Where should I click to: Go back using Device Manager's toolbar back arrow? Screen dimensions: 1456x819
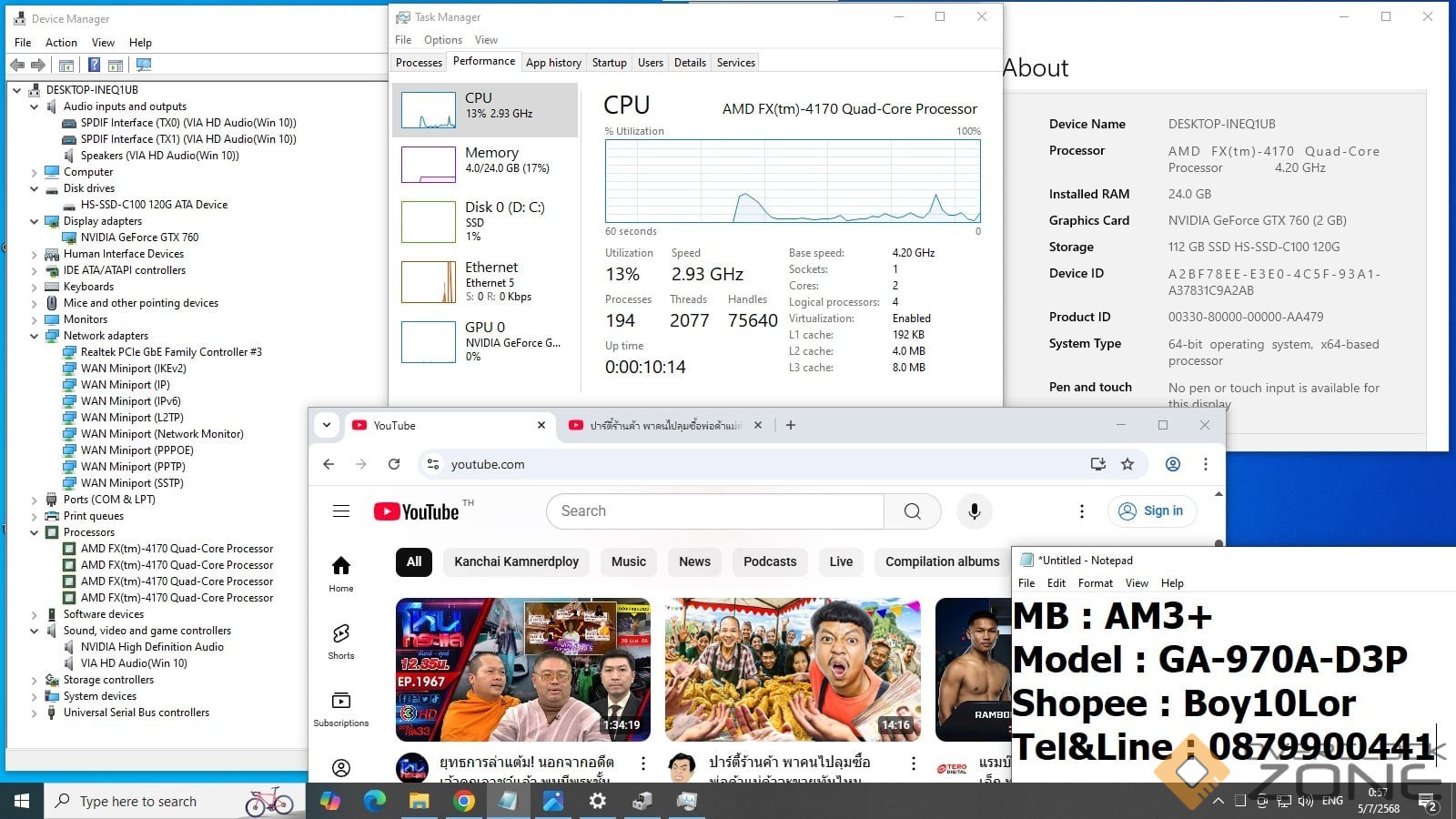pyautogui.click(x=17, y=65)
